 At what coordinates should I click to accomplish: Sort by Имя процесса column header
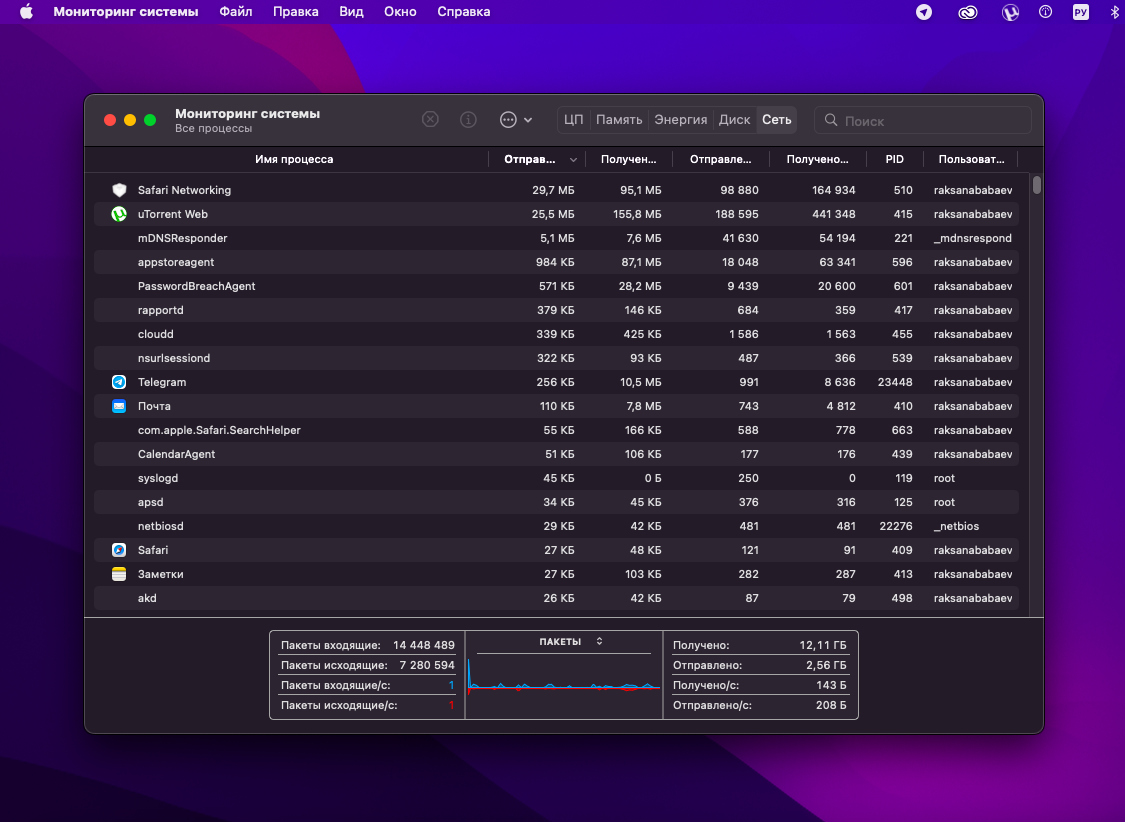click(294, 159)
